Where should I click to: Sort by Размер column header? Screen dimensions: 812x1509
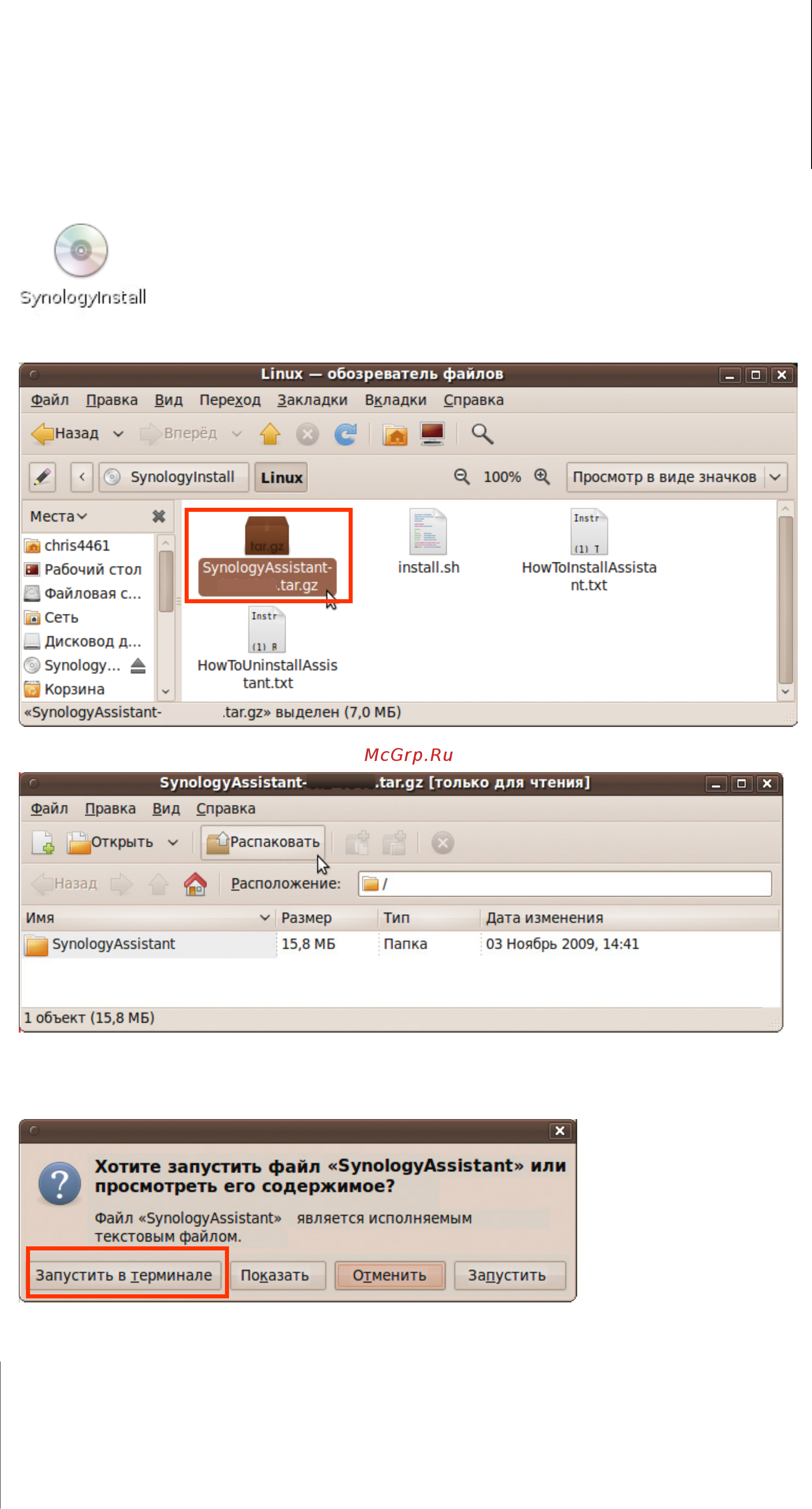coord(327,917)
